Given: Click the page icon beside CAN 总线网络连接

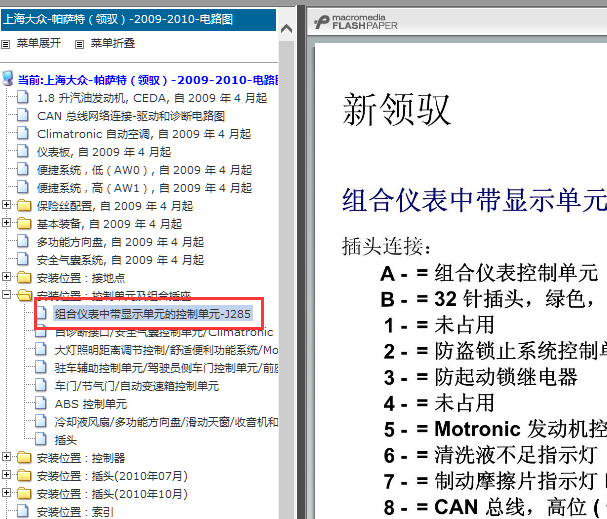Looking at the screenshot, I should (x=23, y=115).
